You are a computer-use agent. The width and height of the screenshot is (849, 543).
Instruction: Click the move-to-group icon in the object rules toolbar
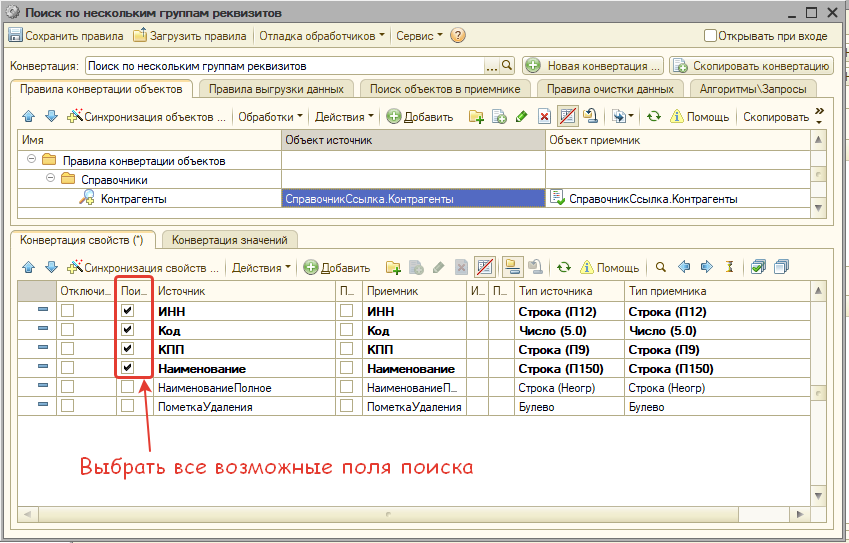click(590, 116)
